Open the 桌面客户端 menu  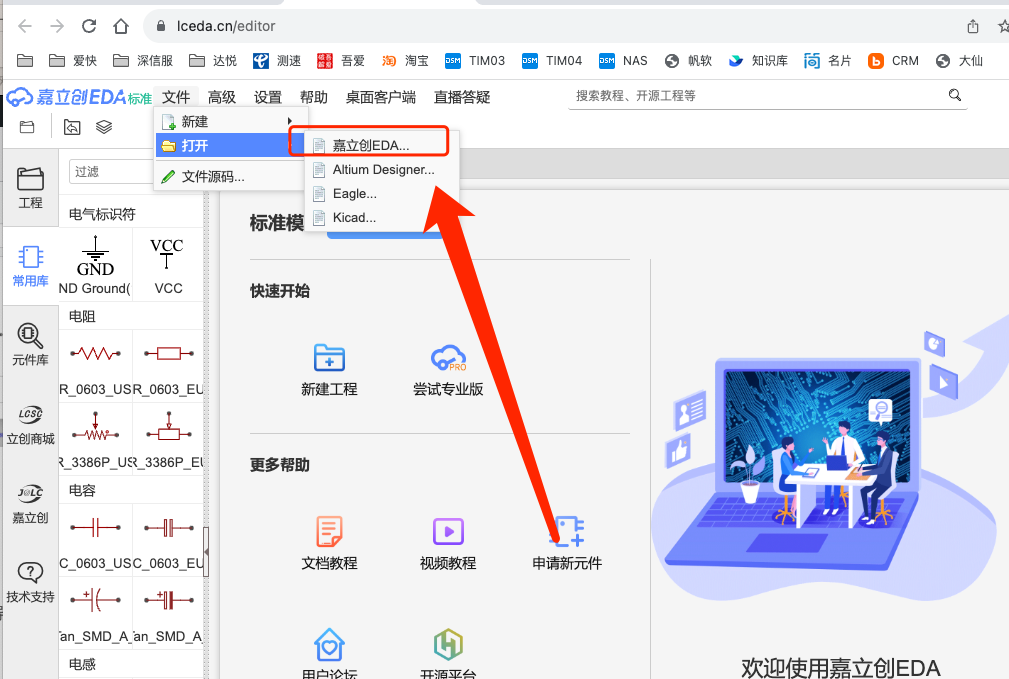[x=381, y=97]
